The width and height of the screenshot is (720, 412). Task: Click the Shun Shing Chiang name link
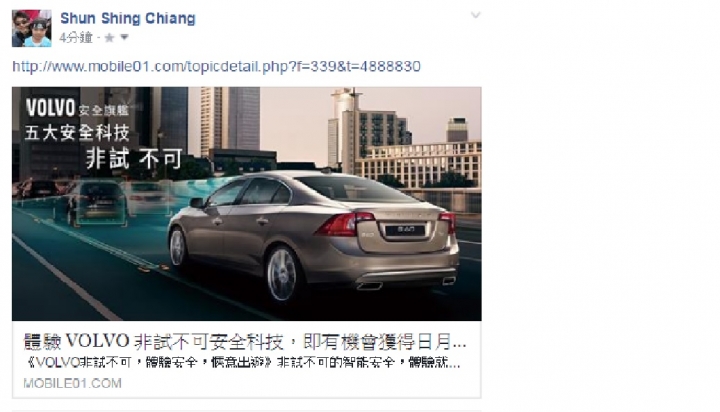pos(128,18)
